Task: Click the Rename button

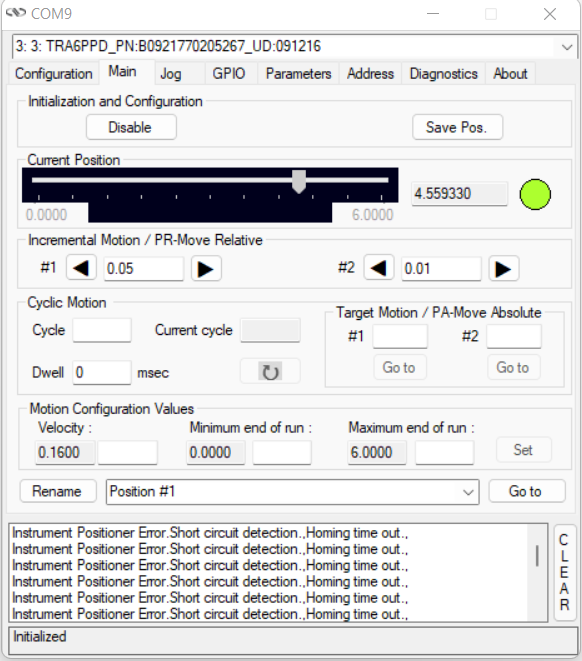Action: (58, 491)
